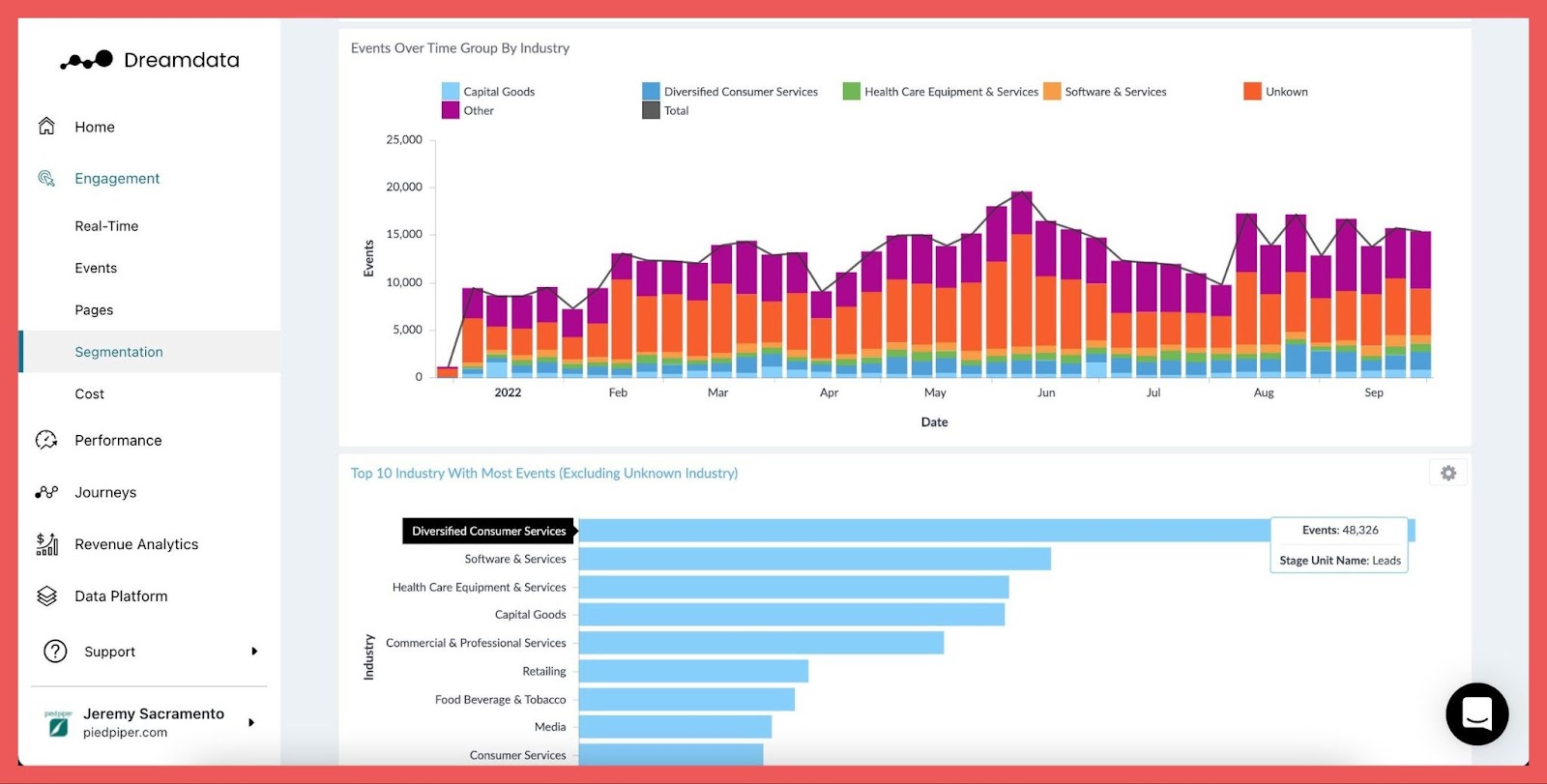Viewport: 1547px width, 784px height.
Task: Click the Home house icon in sidebar
Action: (46, 127)
